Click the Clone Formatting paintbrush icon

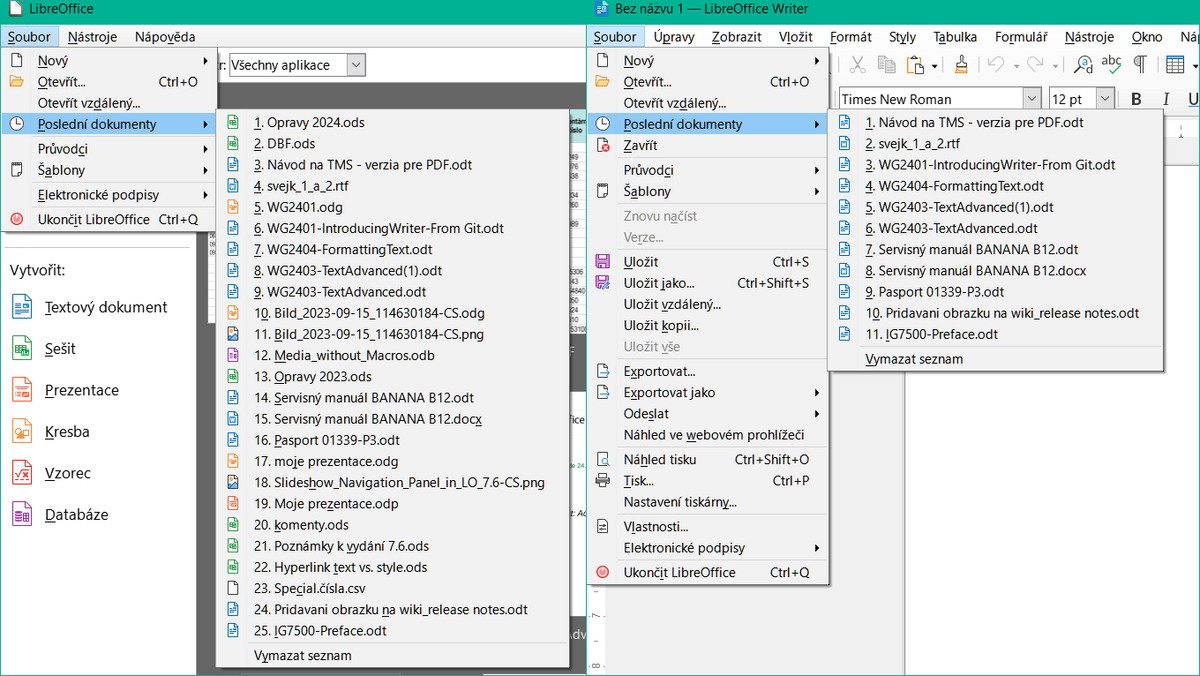tap(961, 65)
